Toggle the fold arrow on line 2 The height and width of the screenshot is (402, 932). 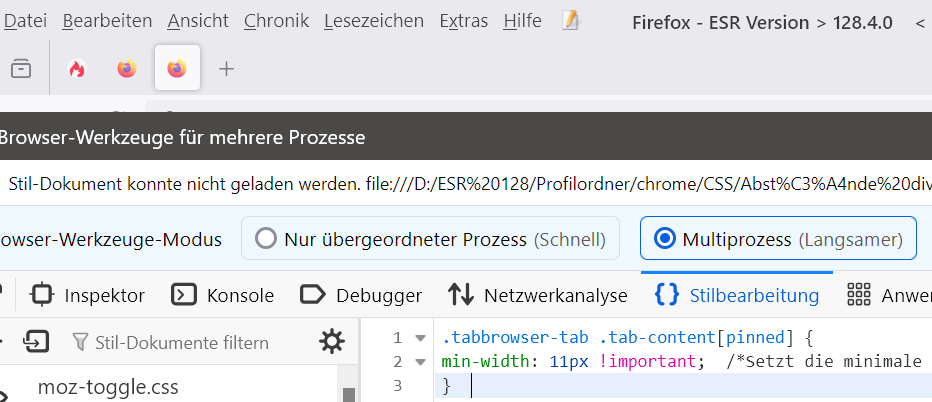point(420,362)
